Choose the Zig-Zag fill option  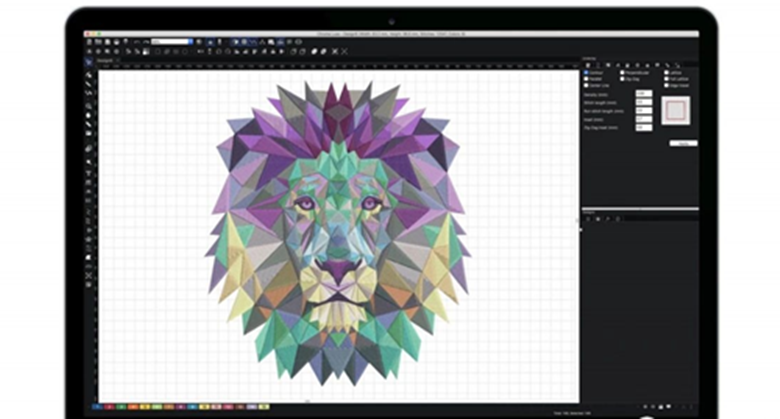coord(623,79)
